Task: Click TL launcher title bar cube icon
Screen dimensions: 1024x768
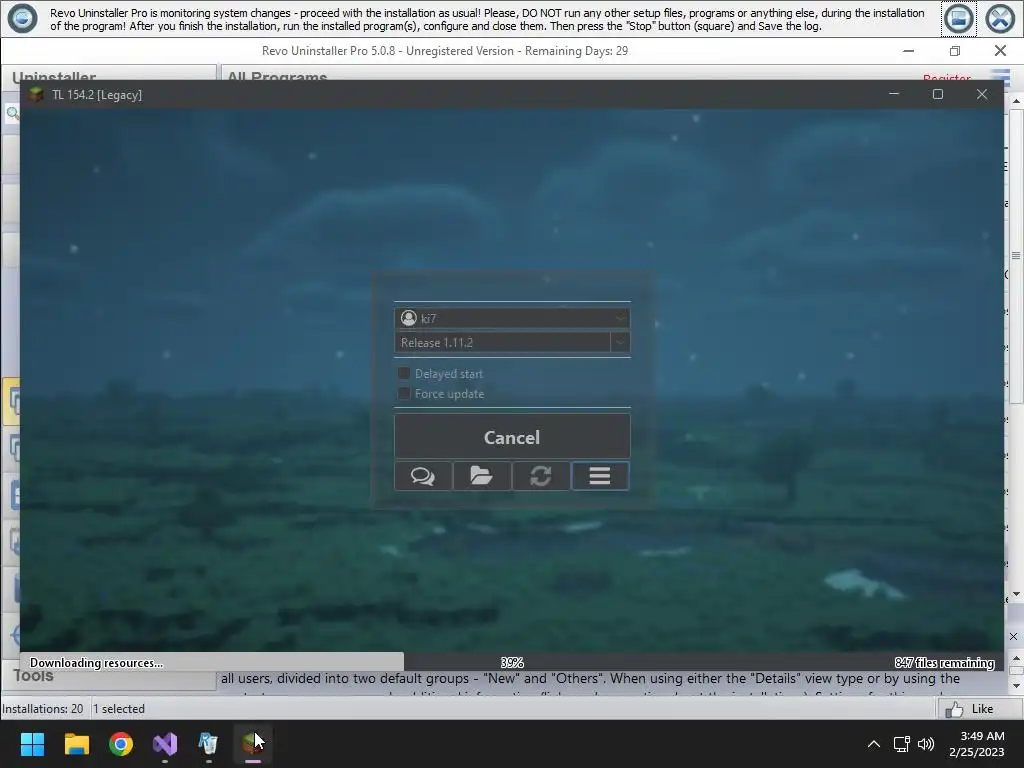Action: click(35, 95)
